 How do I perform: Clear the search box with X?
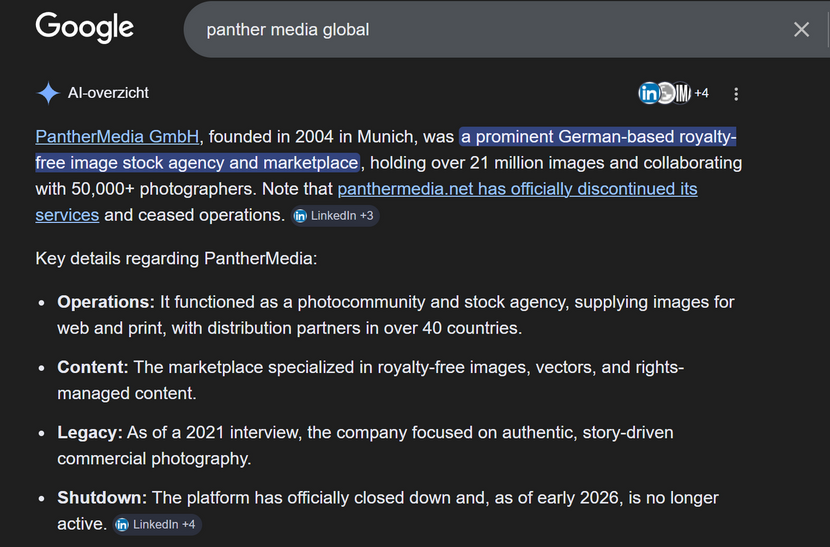[x=801, y=29]
